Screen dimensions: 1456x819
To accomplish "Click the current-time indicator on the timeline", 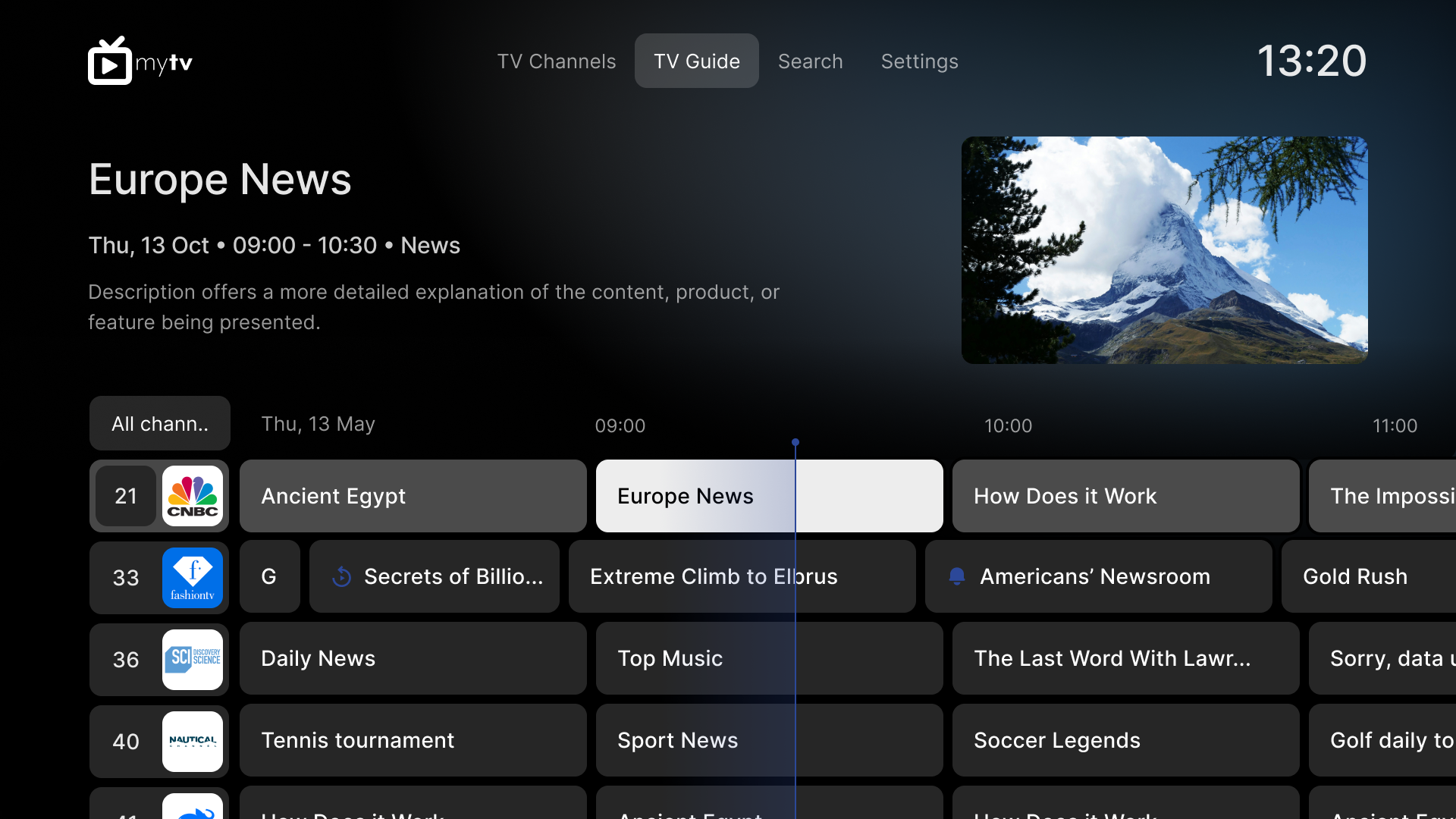I will pos(795,442).
